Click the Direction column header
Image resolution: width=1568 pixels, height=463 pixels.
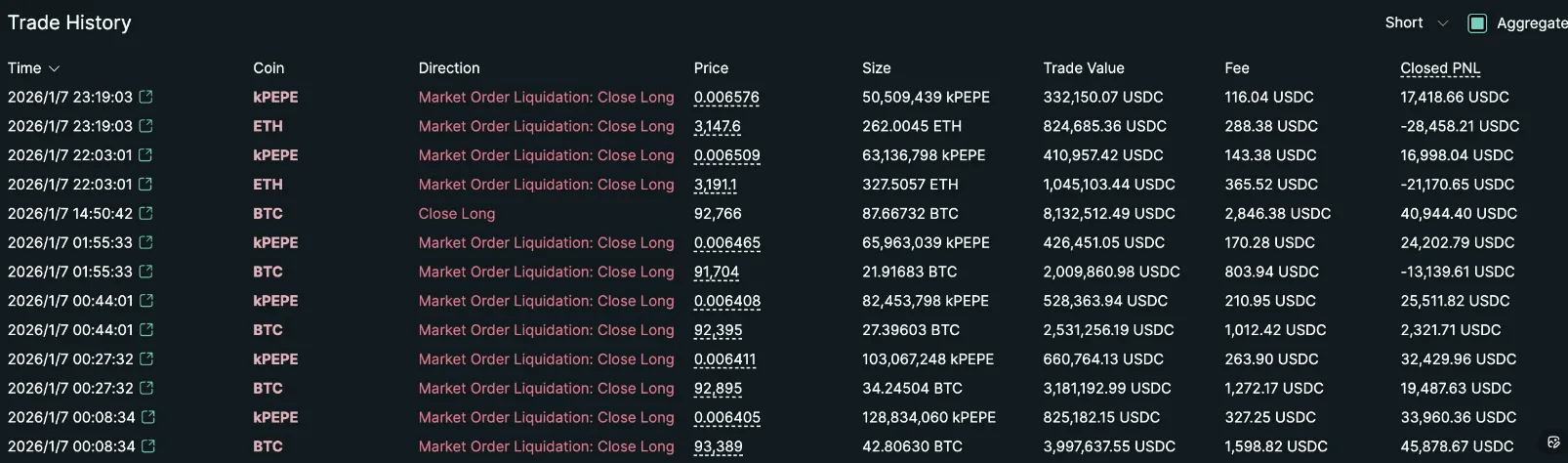click(x=449, y=68)
